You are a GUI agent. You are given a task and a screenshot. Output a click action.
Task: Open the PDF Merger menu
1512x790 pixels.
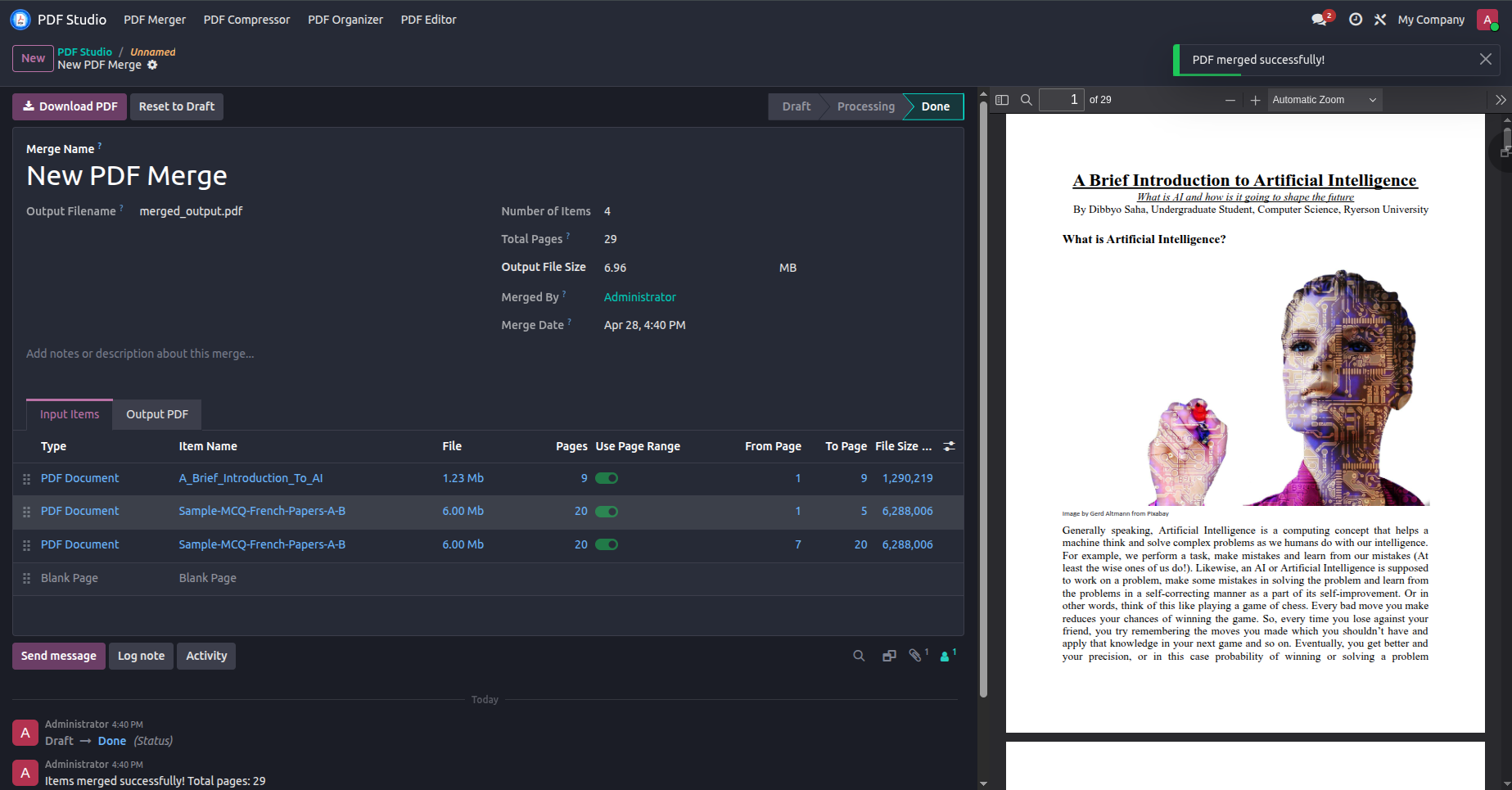pyautogui.click(x=155, y=20)
